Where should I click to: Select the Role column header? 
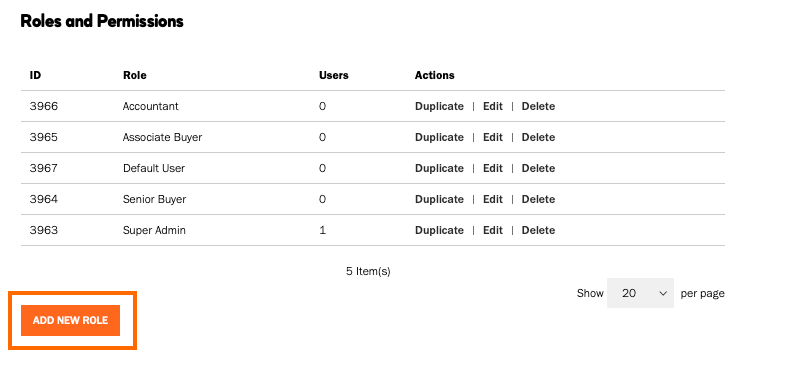(135, 75)
